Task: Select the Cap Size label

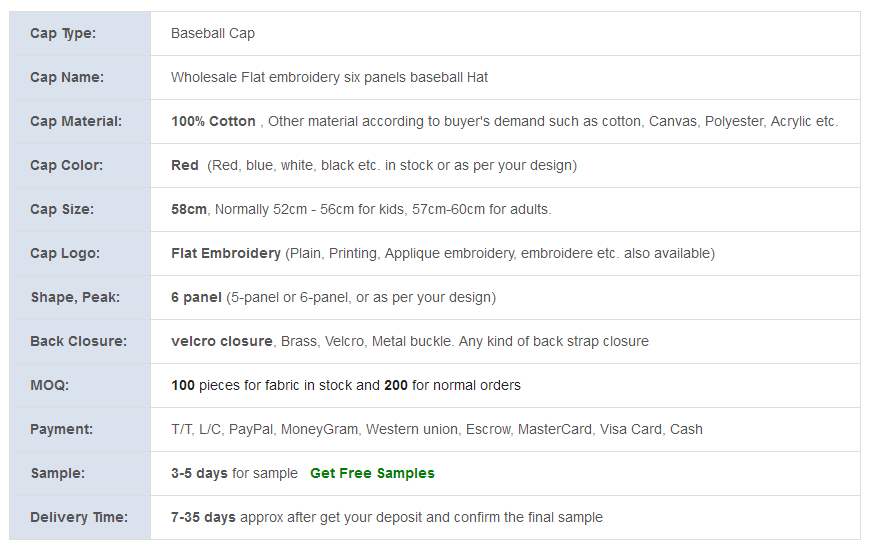Action: (62, 209)
